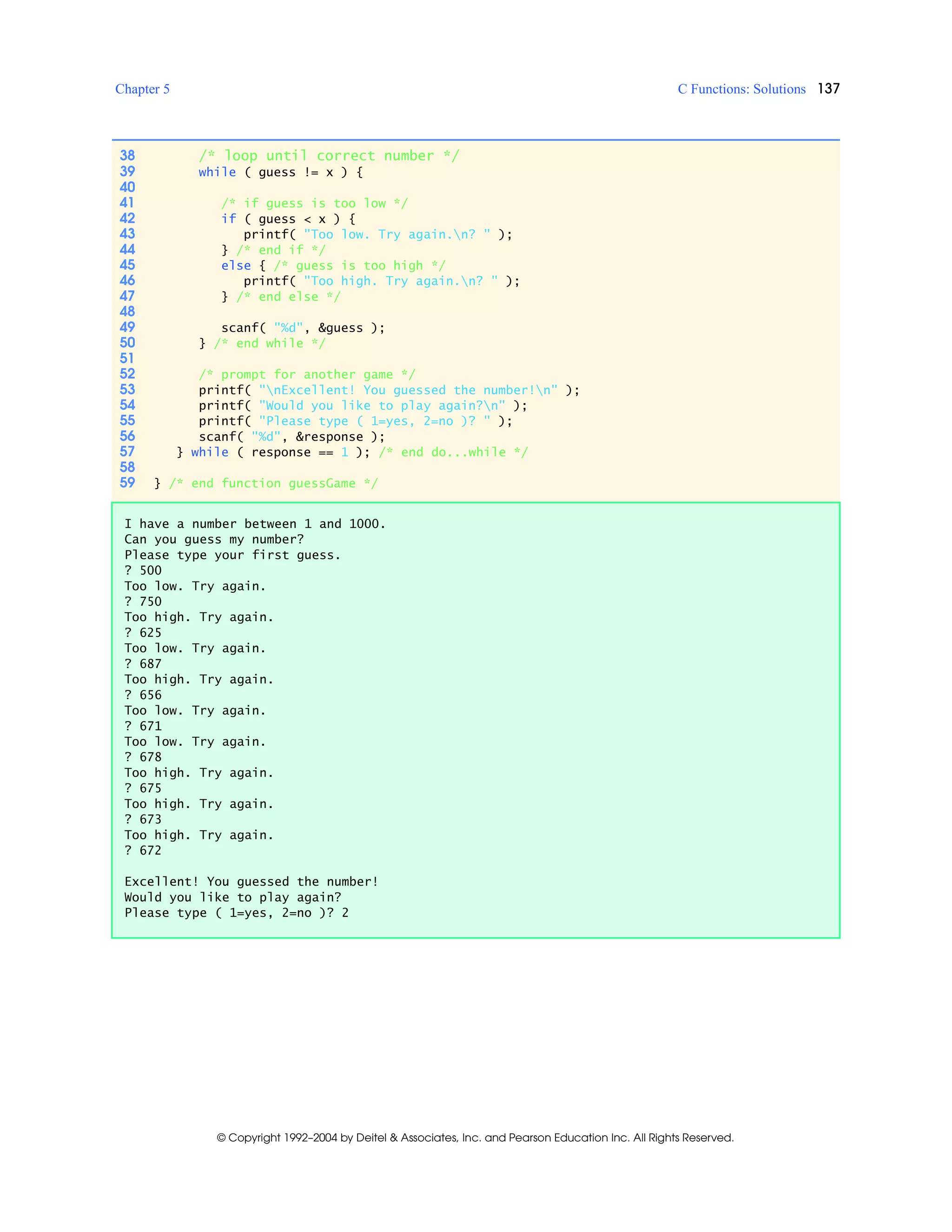Viewport: 952px width, 1232px height.
Task: Click the Please type 1=yes output line
Action: [236, 913]
